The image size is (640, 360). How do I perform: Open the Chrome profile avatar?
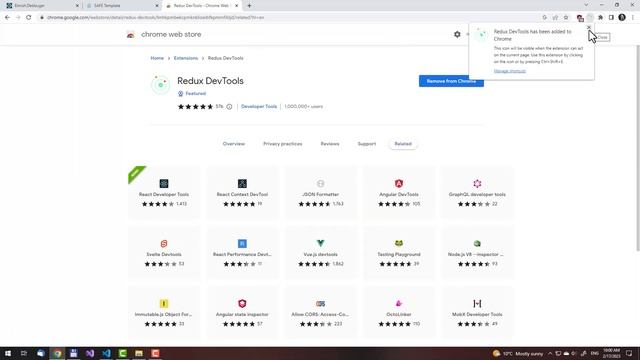pos(622,18)
